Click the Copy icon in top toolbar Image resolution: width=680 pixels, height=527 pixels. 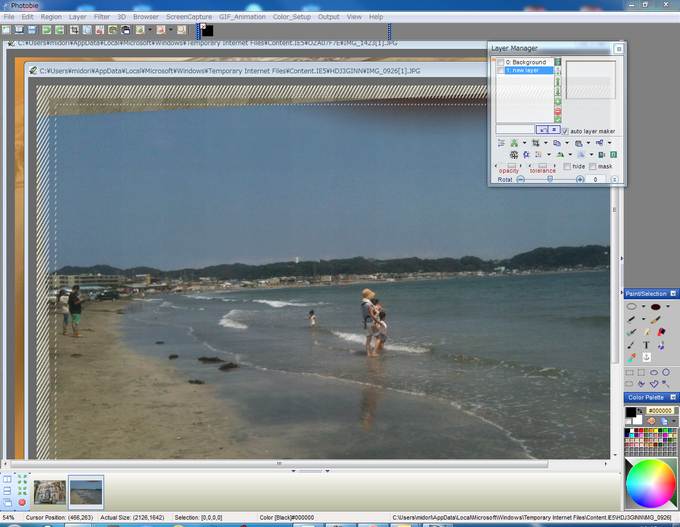pos(87,29)
